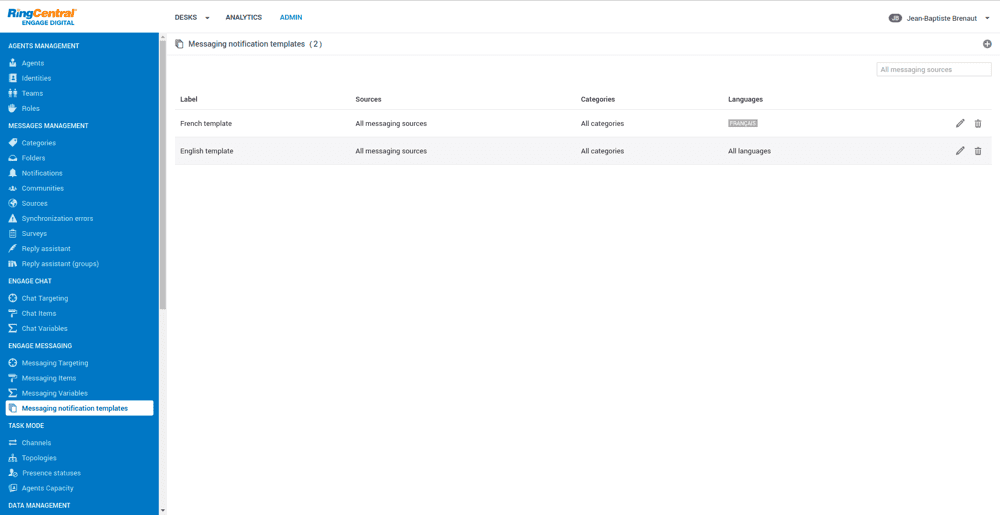1000x515 pixels.
Task: Delete the French template via trash icon
Action: click(x=978, y=124)
